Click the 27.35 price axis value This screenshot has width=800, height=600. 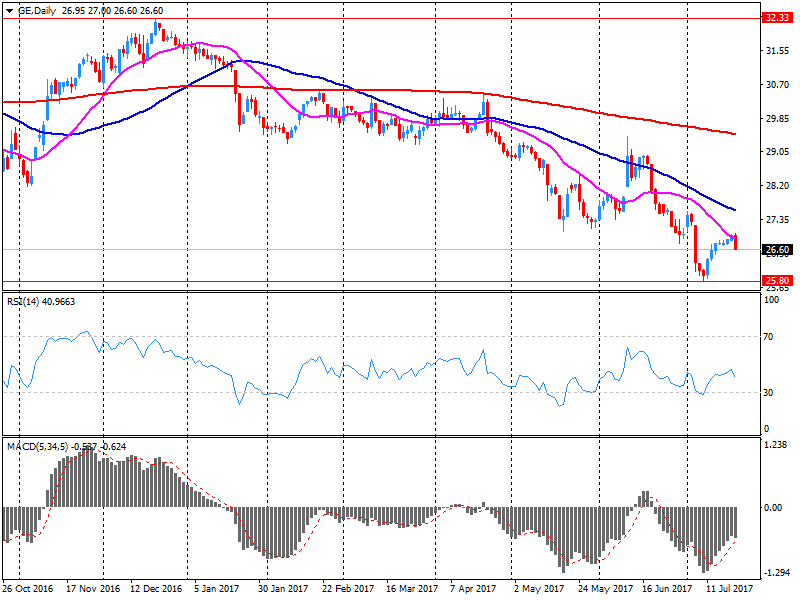pos(777,220)
